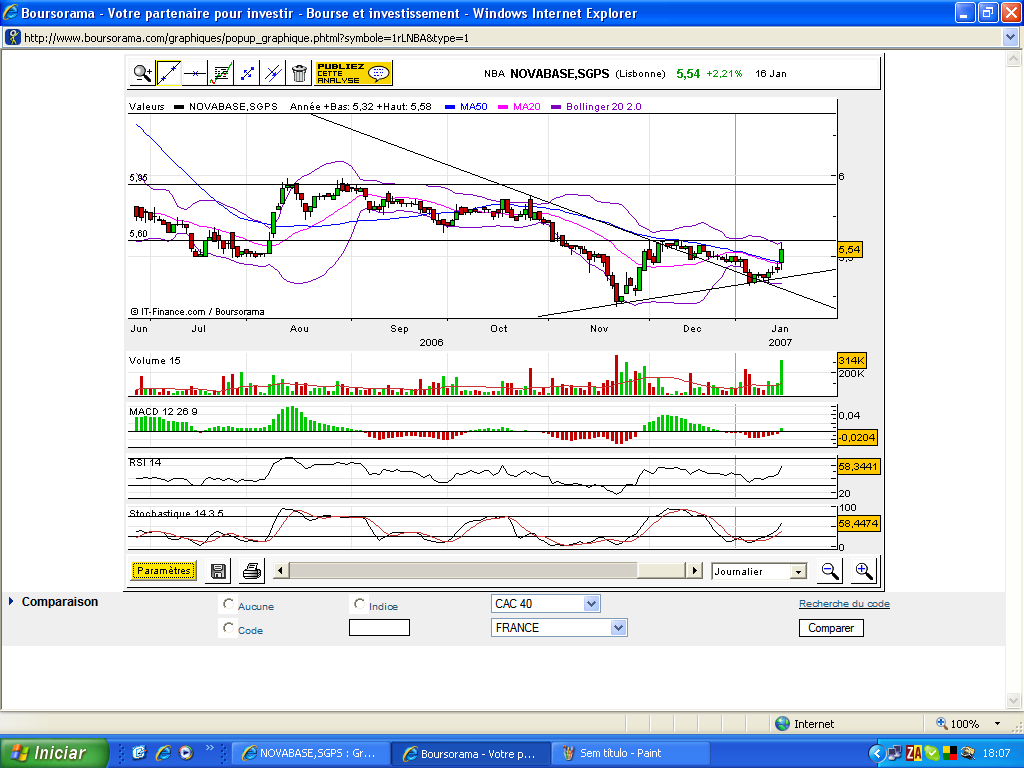Click the code input field
1024x768 pixels.
pos(379,628)
